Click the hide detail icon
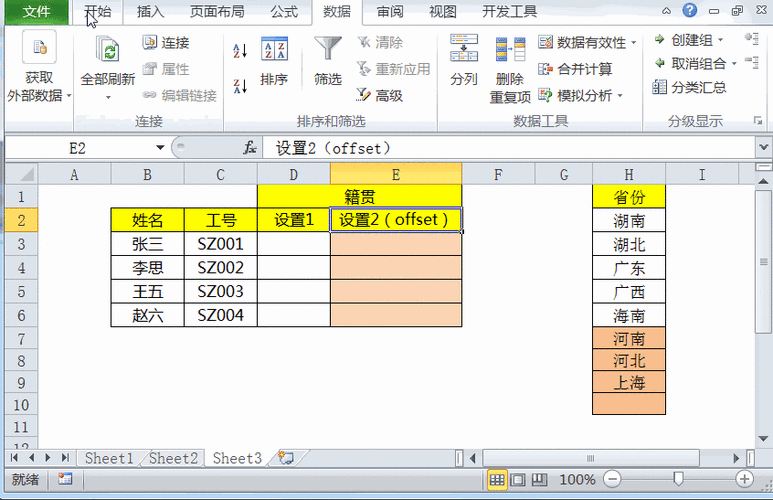This screenshot has width=773, height=500. [752, 62]
